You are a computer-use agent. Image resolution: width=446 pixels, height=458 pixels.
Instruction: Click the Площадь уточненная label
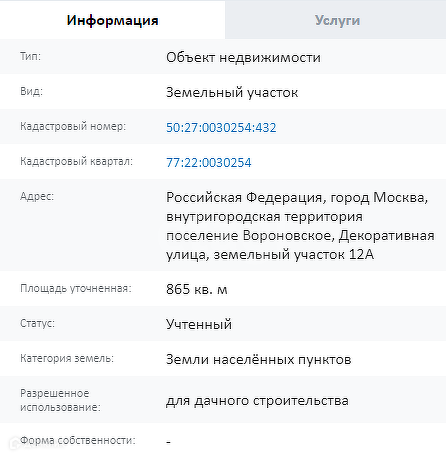click(x=76, y=288)
